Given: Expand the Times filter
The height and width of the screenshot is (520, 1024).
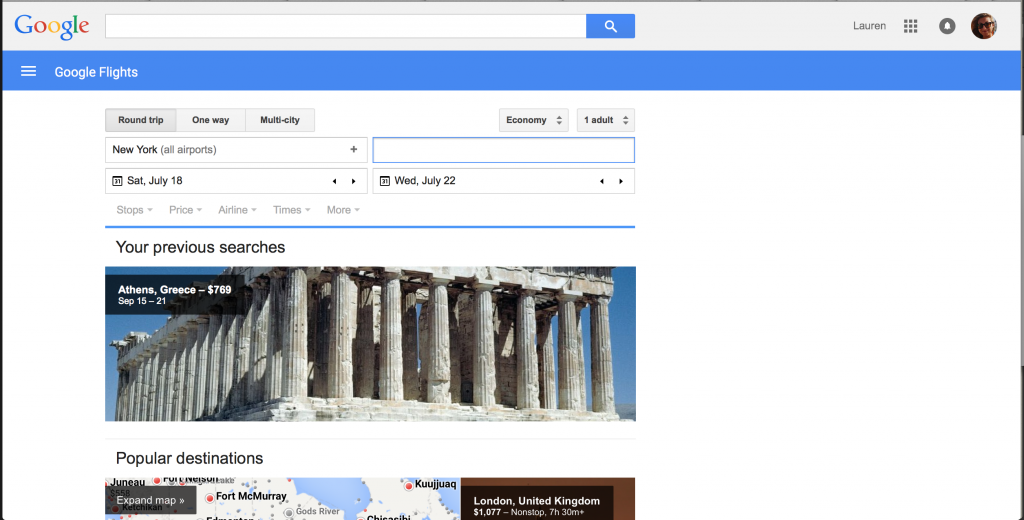Looking at the screenshot, I should [291, 210].
